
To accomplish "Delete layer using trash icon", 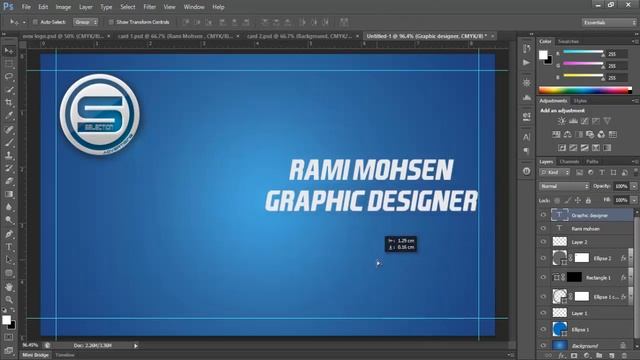I will pos(623,356).
